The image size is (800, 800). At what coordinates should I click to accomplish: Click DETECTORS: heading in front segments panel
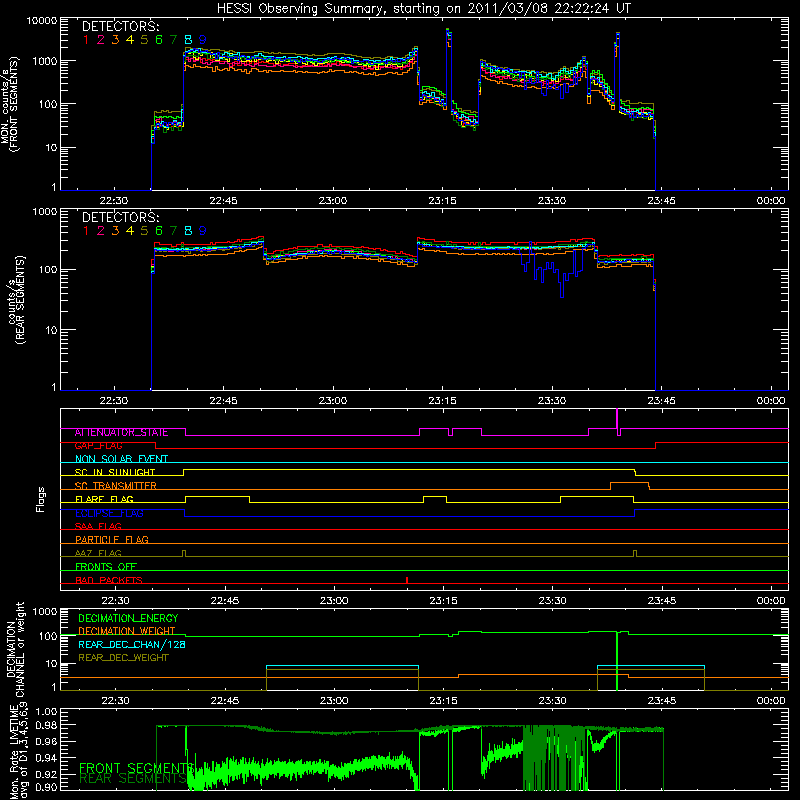(120, 27)
